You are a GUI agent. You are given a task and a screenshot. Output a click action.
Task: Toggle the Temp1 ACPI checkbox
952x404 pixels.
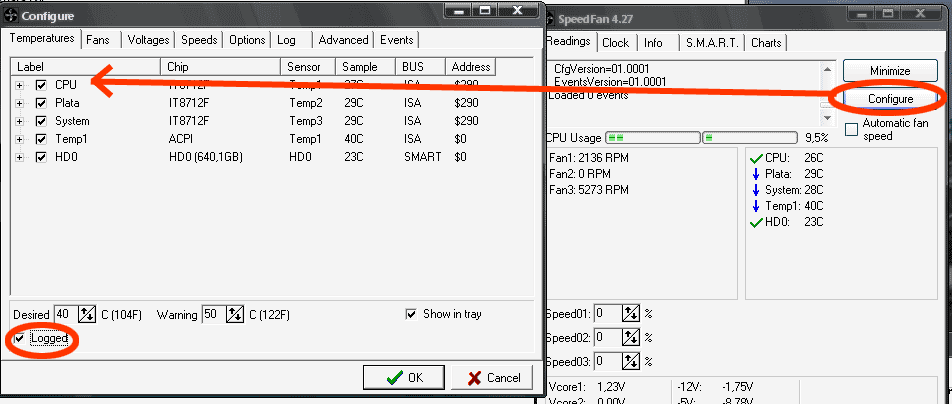click(x=41, y=139)
